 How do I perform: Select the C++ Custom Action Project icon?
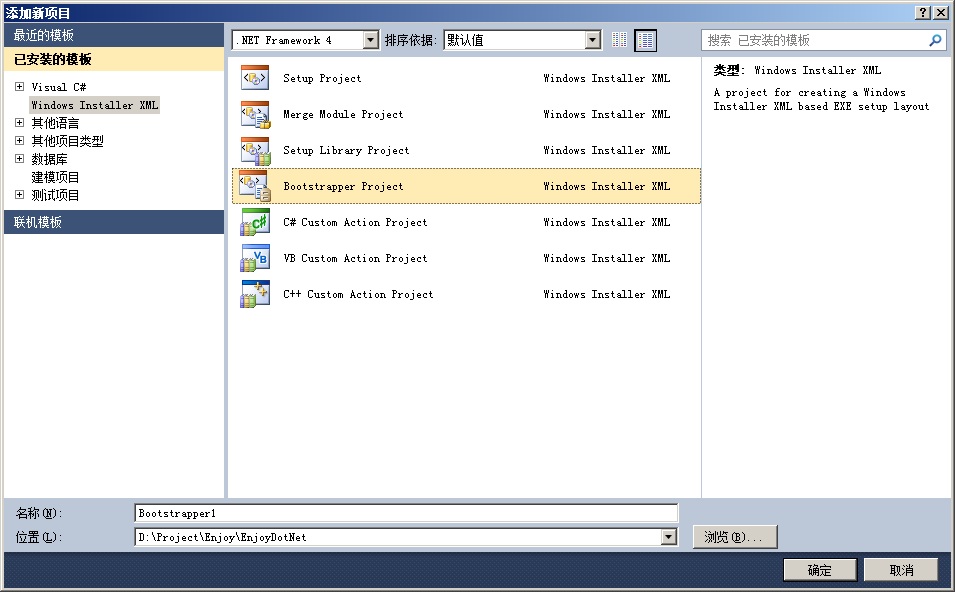[255, 294]
